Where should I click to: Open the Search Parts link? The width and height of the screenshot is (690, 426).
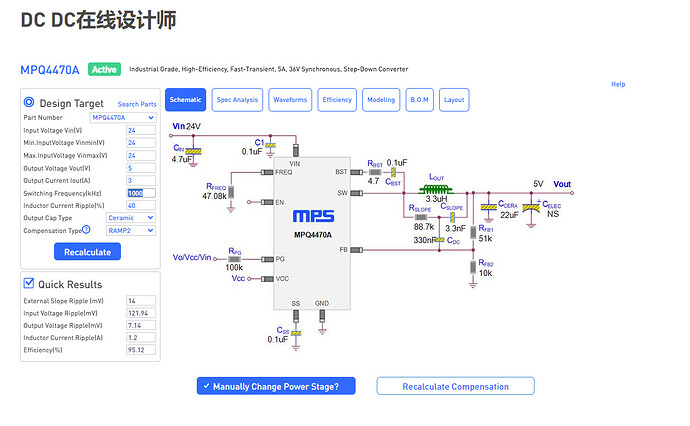tap(137, 104)
